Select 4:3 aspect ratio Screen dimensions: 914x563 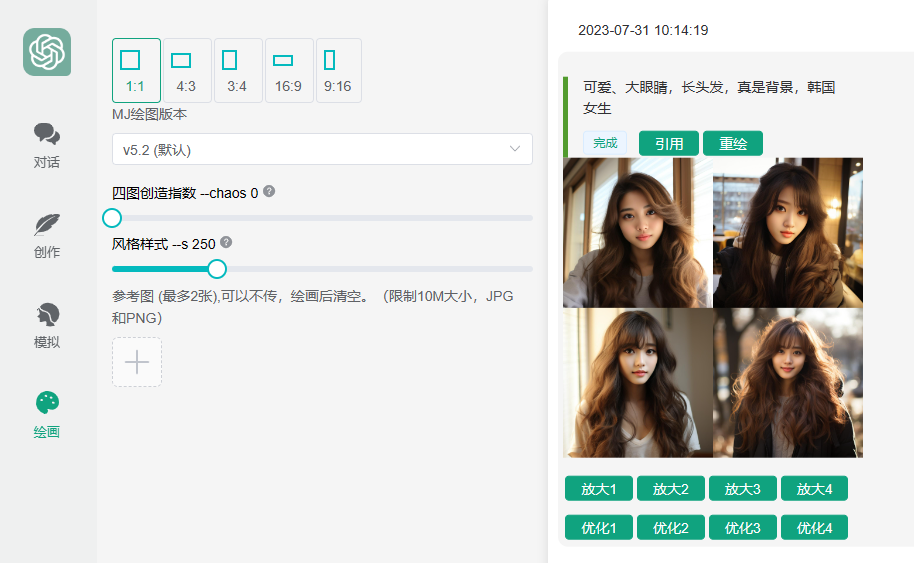click(187, 71)
